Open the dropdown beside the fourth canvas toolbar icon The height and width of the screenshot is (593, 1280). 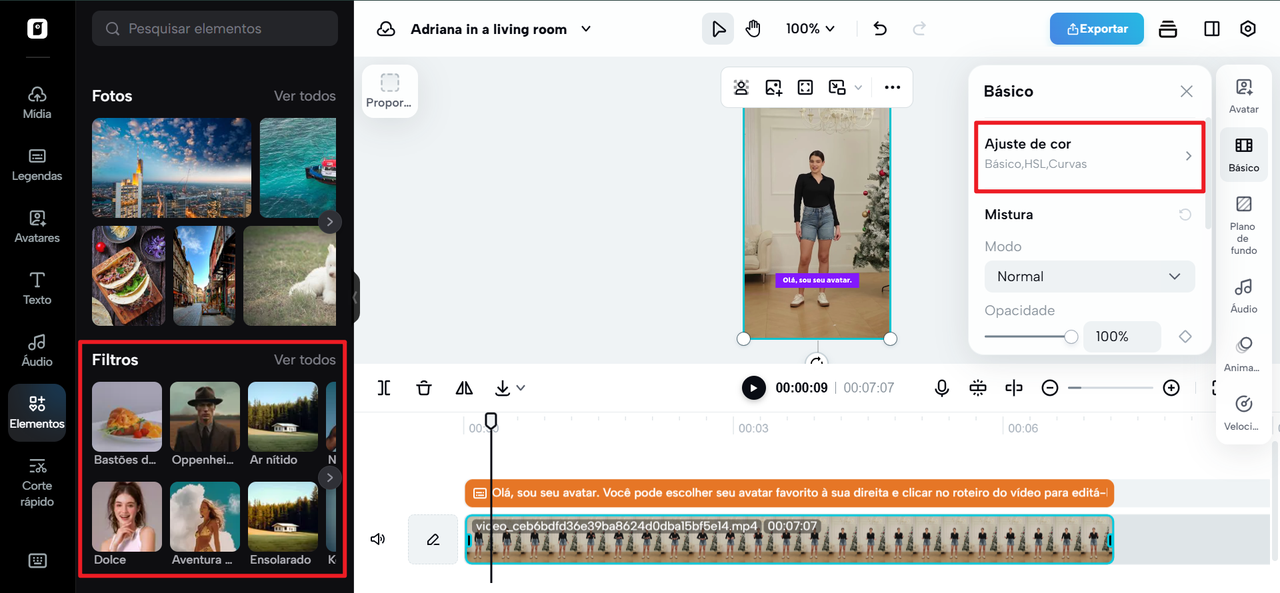pyautogui.click(x=858, y=87)
